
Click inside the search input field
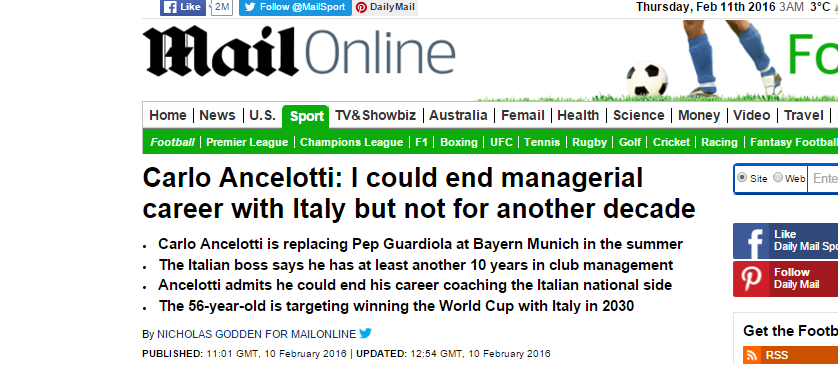point(823,178)
